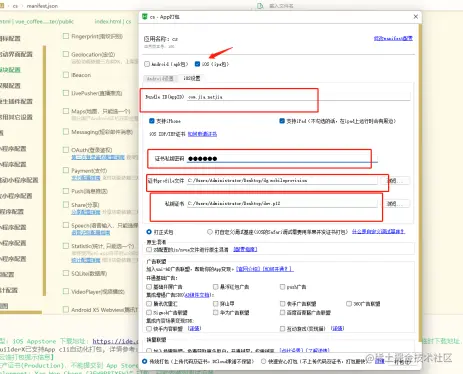Toggle the 支持iPhone checkbox
463x374 pixels.
(152, 121)
